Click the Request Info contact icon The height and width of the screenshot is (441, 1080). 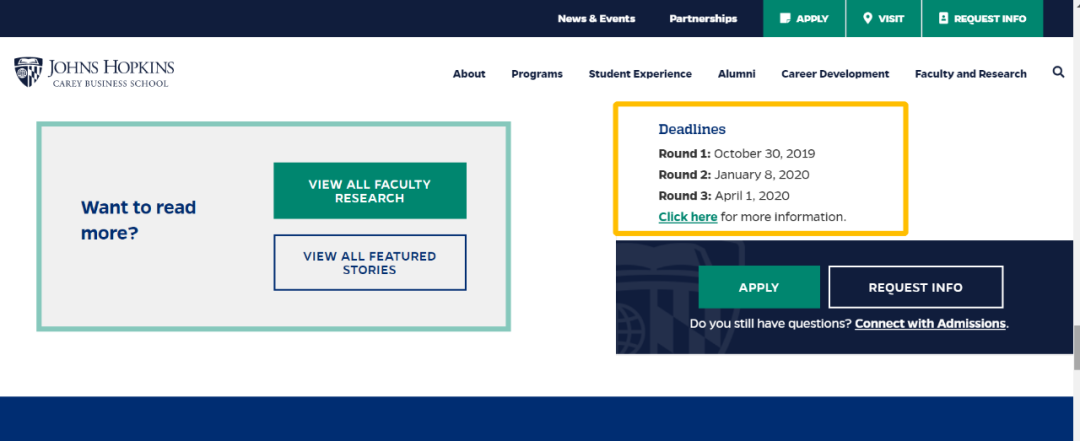click(x=944, y=19)
